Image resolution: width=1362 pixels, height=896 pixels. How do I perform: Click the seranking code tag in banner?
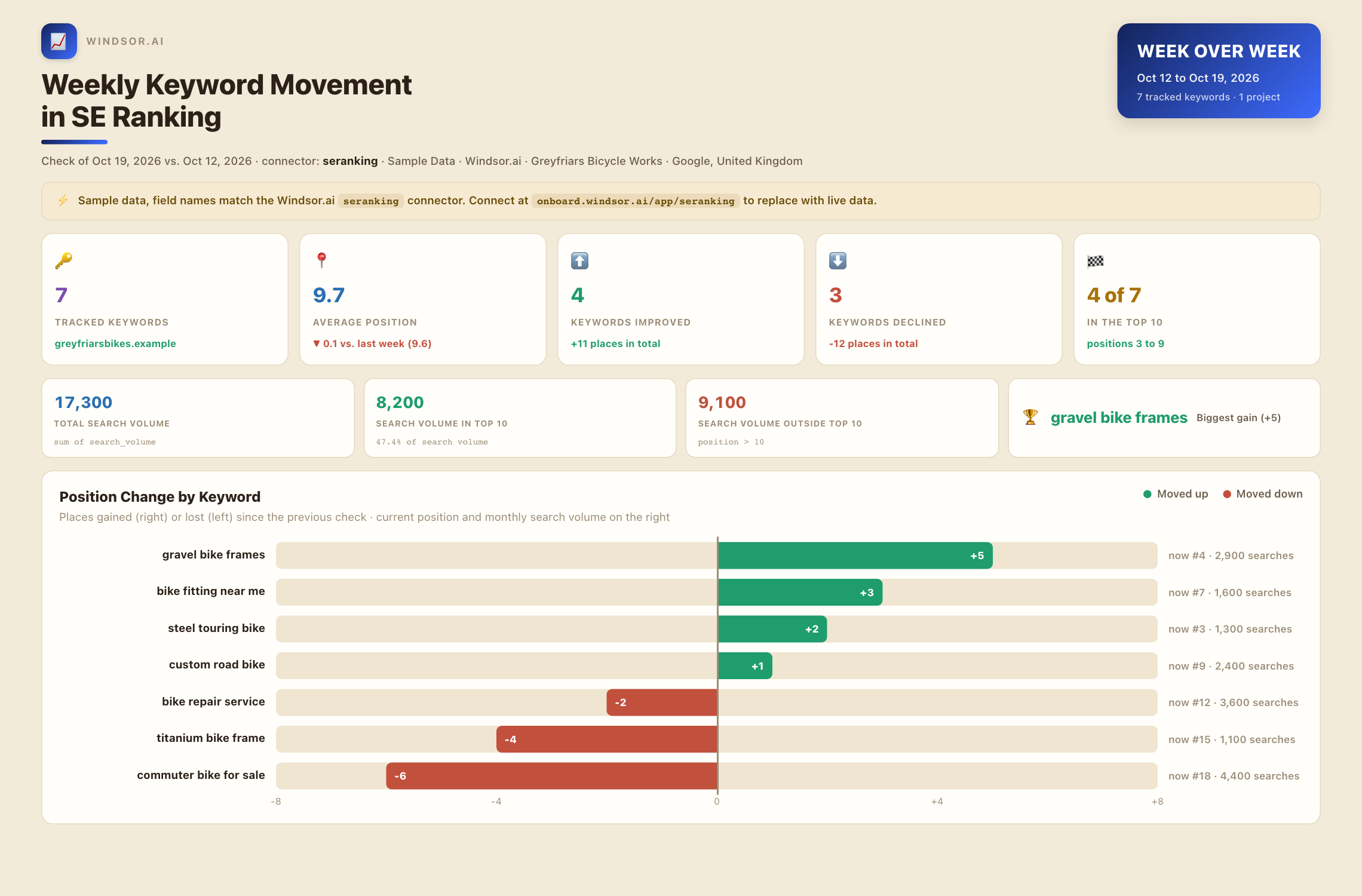(x=371, y=201)
